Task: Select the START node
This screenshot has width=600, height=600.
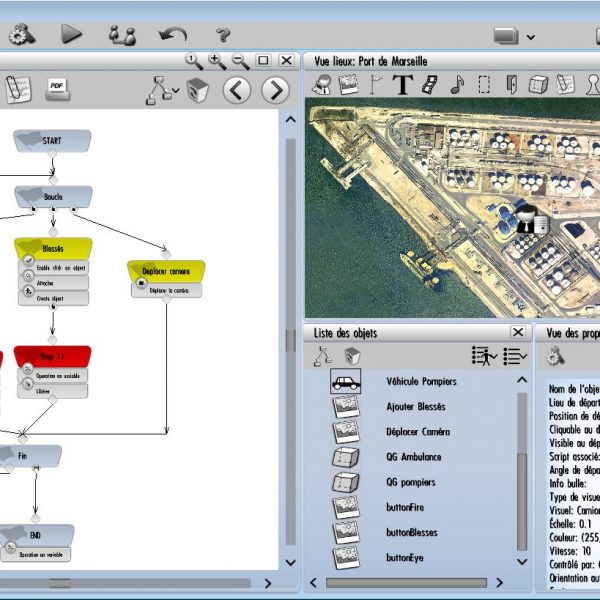Action: (x=52, y=140)
